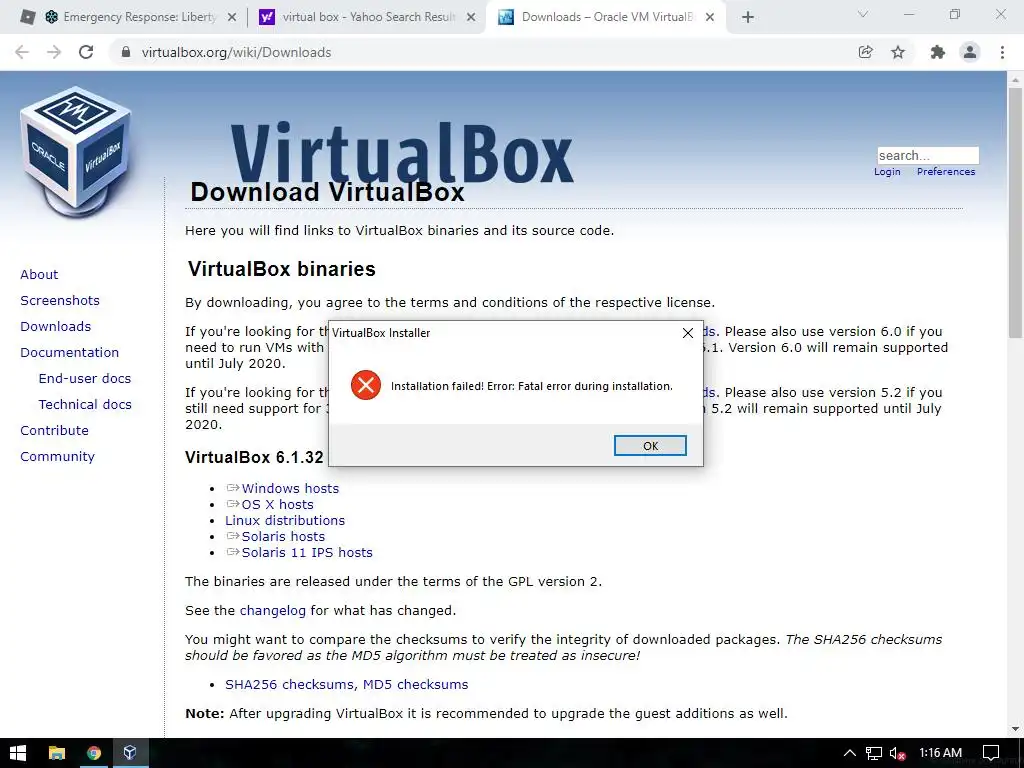Viewport: 1024px width, 768px height.
Task: Open Community in the sidebar
Action: tap(57, 457)
